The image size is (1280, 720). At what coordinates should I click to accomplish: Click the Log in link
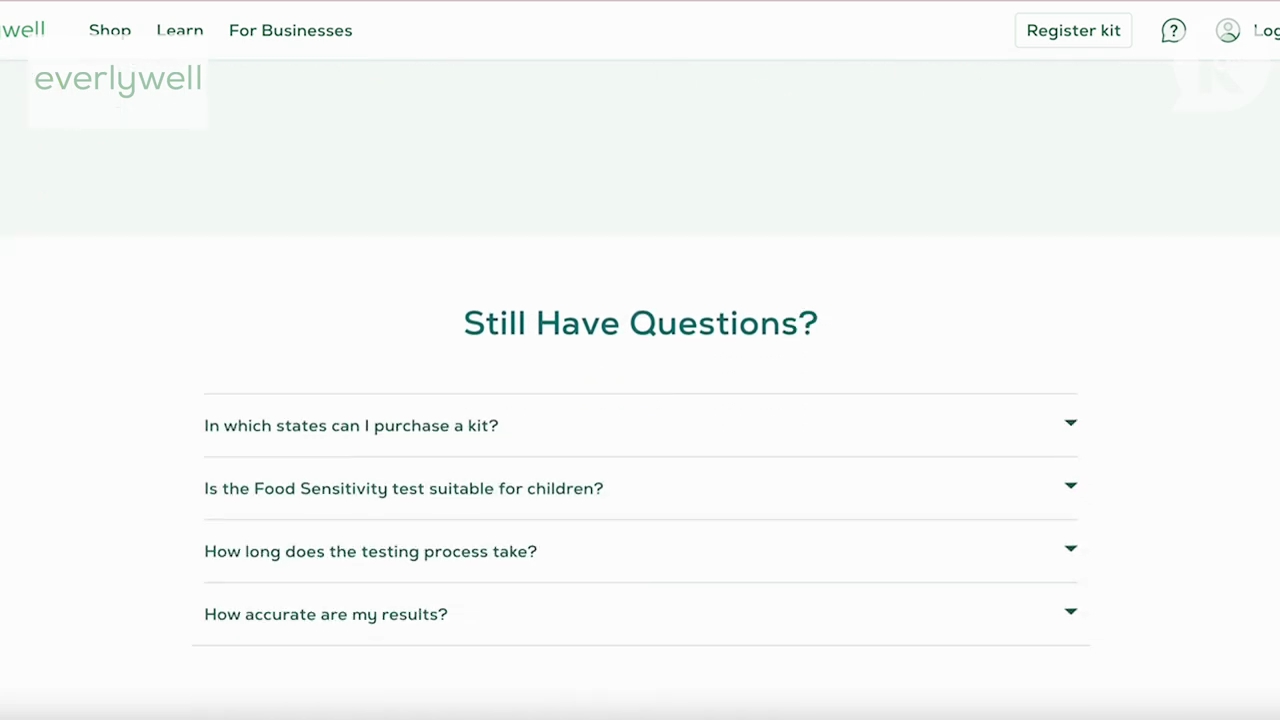click(x=1265, y=31)
